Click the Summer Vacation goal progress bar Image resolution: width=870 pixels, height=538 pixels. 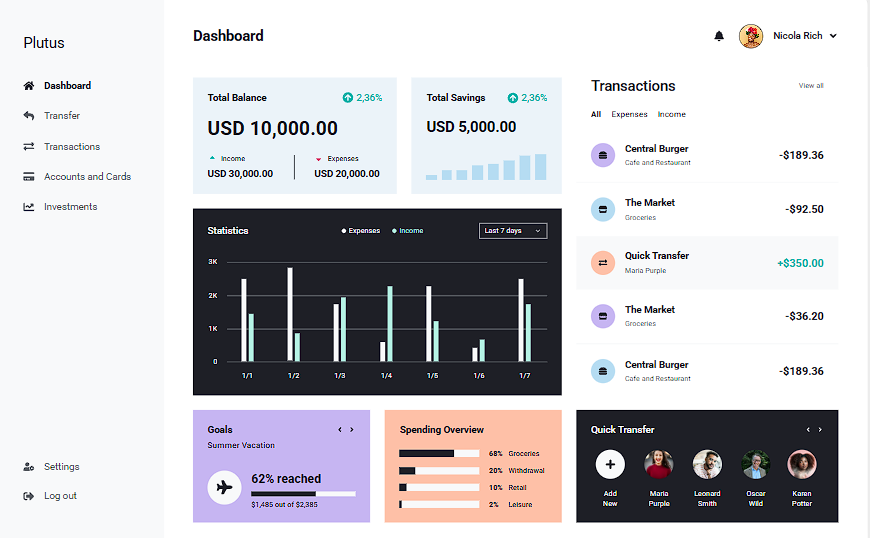[303, 494]
